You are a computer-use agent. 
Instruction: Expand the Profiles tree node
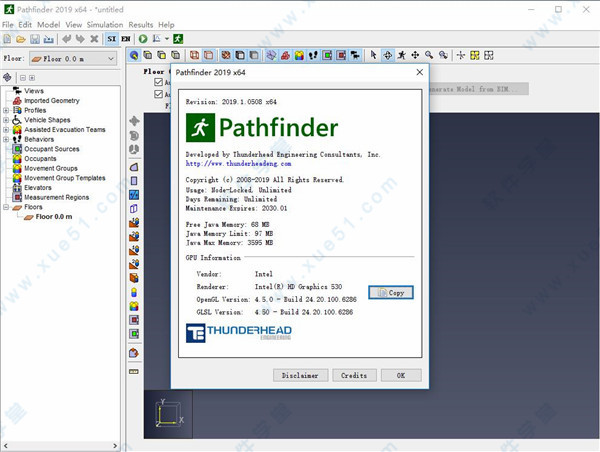coord(6,110)
